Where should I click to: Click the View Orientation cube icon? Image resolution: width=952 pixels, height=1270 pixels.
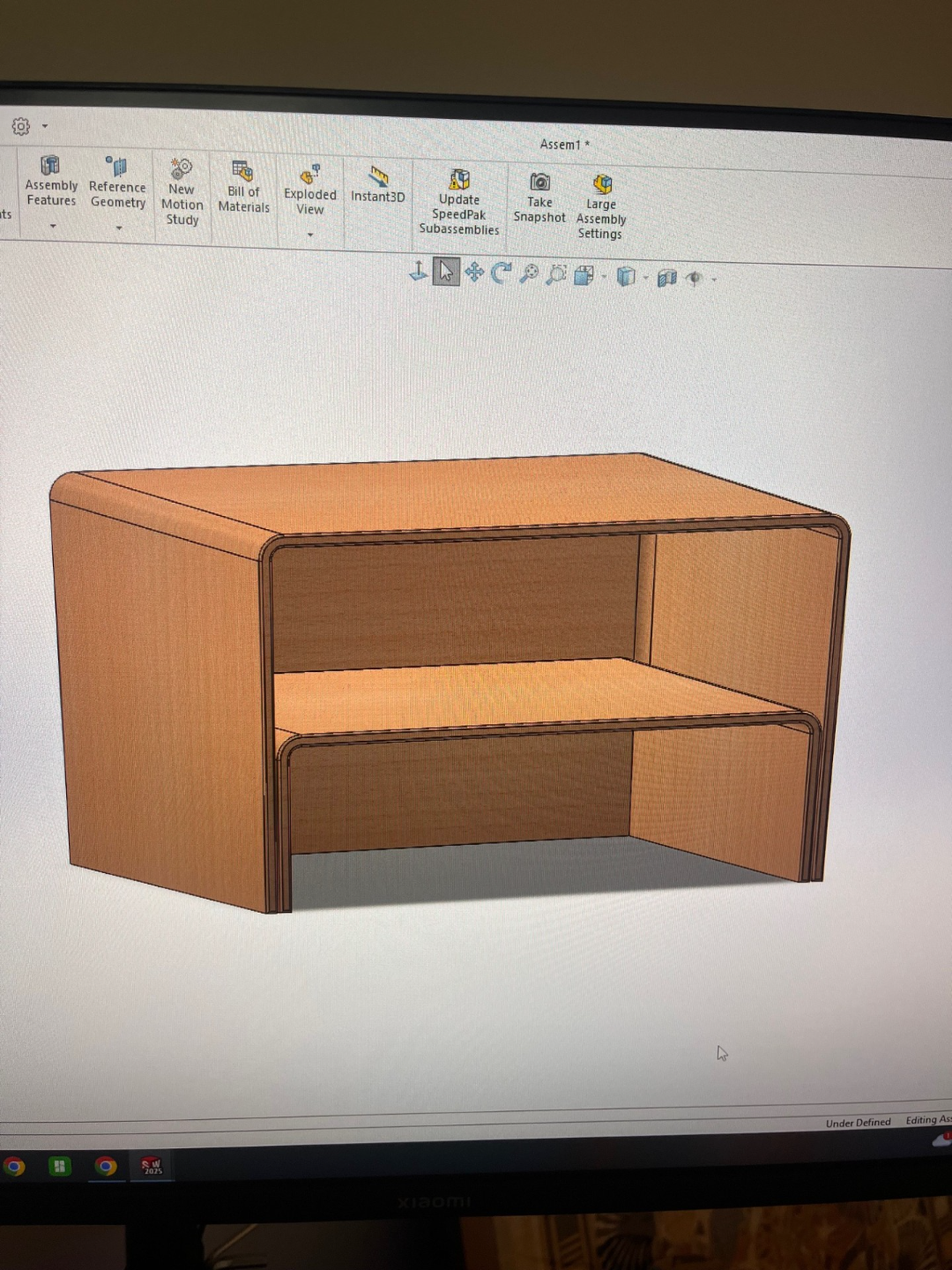(x=584, y=276)
